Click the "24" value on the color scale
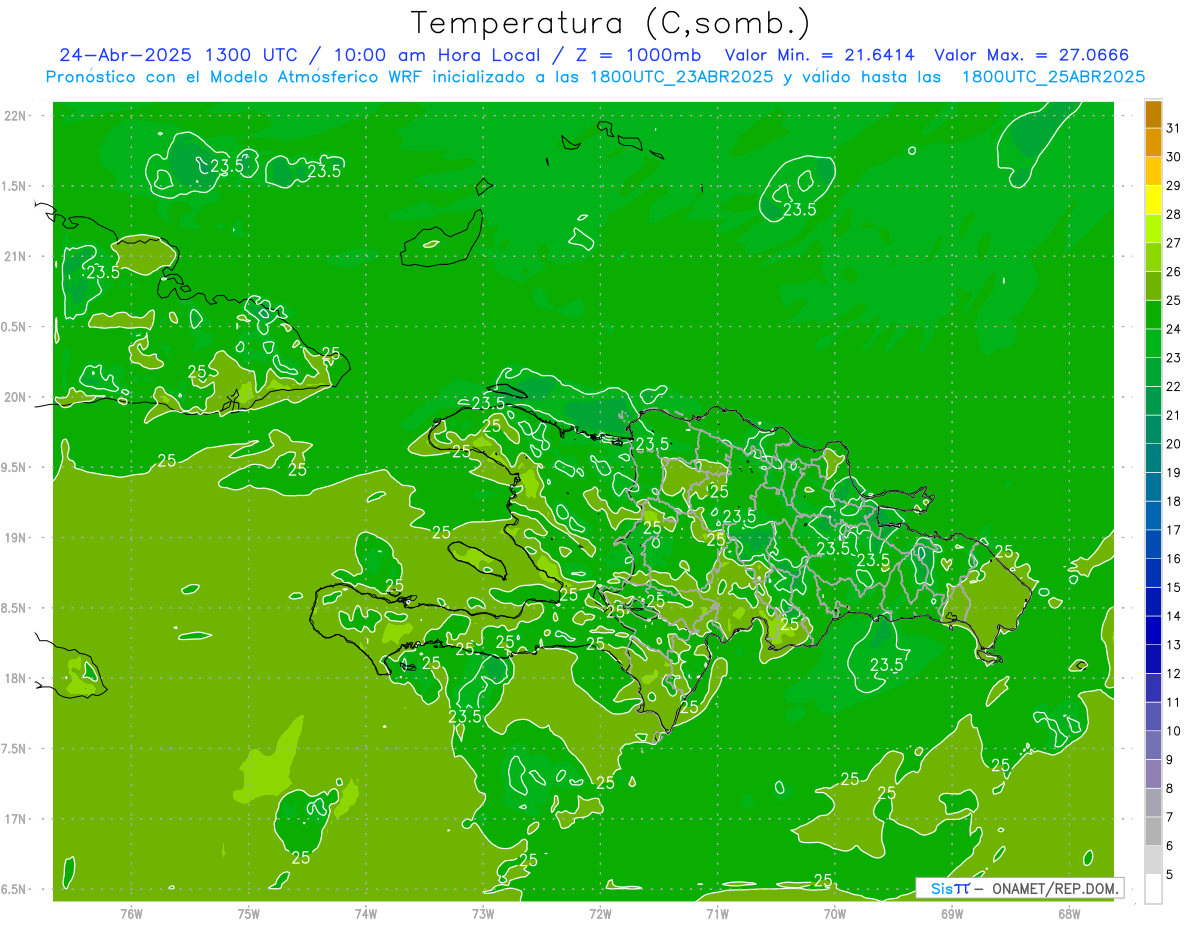 (x=1174, y=329)
